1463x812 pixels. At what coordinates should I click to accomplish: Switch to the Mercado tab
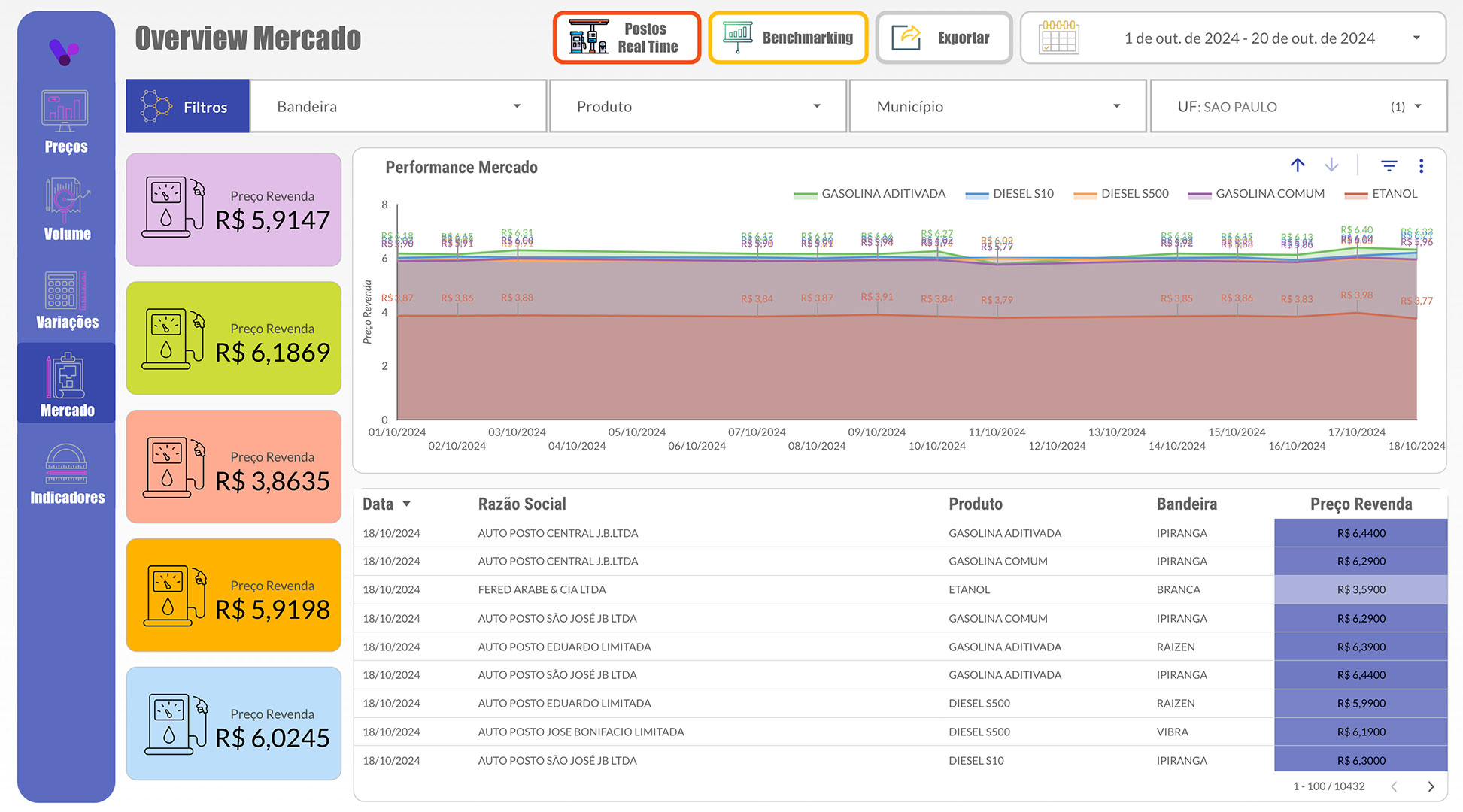click(66, 383)
